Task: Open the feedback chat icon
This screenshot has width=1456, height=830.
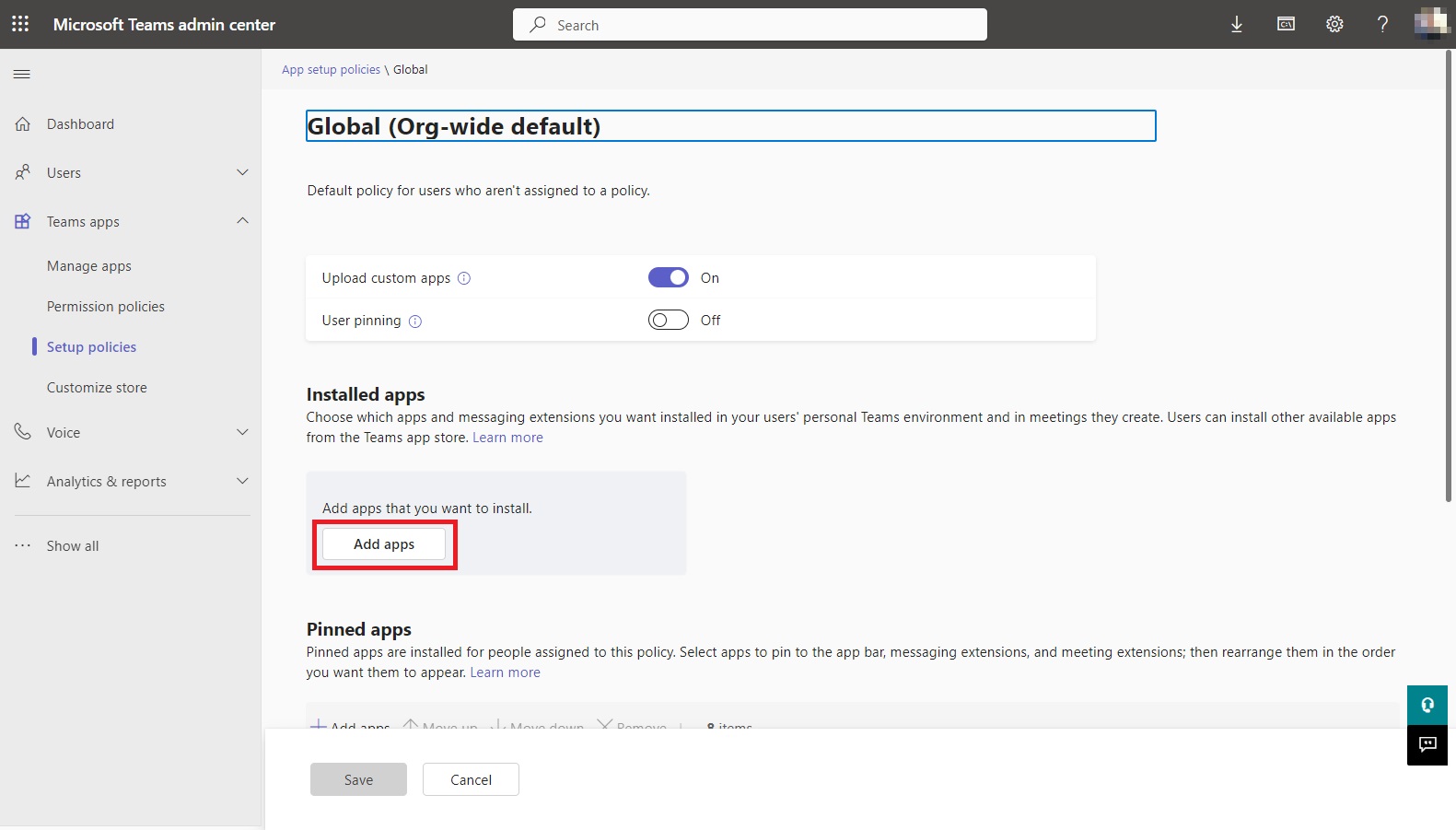Action: [1427, 744]
